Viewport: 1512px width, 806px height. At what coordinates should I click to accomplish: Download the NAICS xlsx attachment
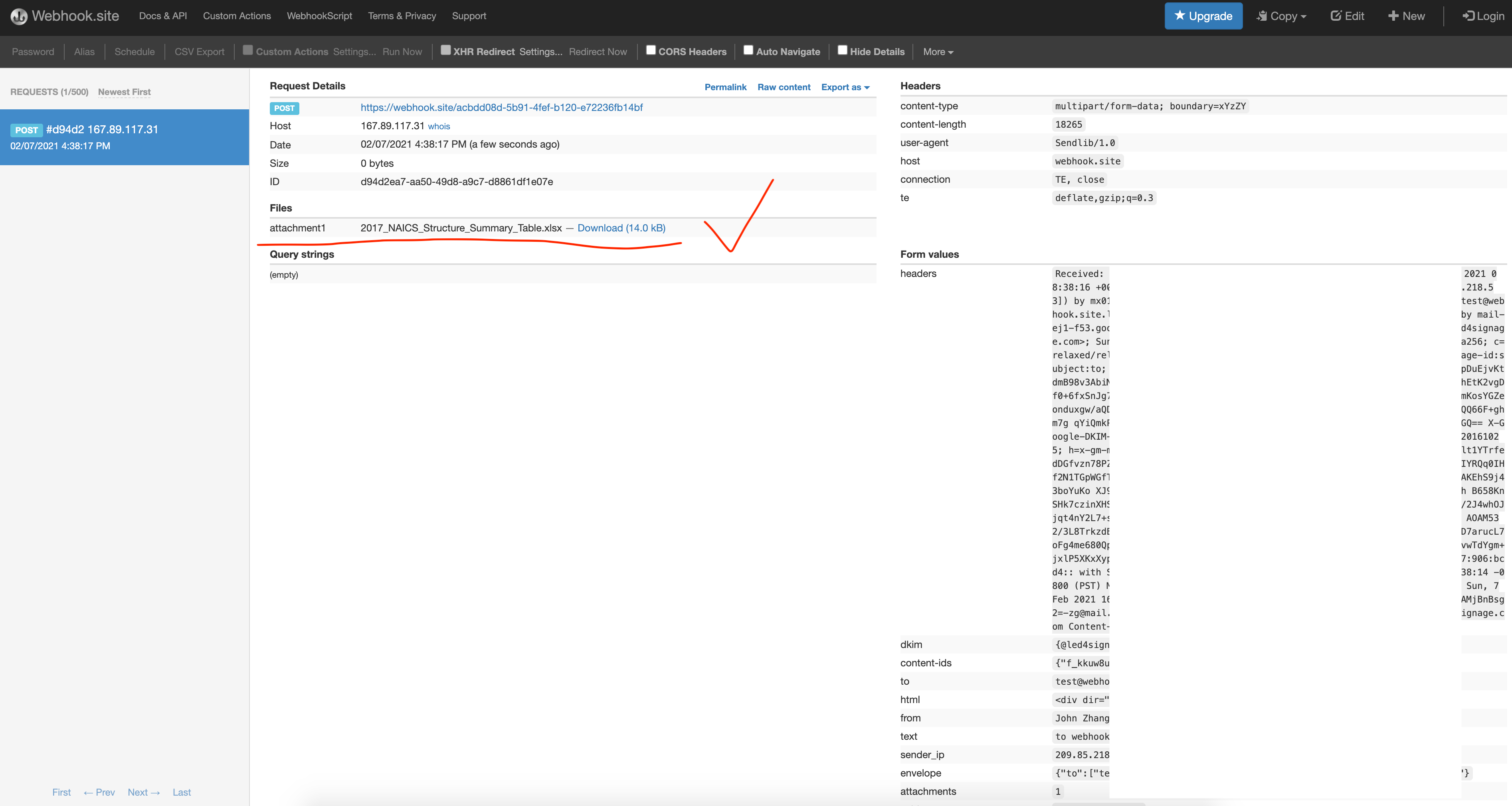[x=621, y=227]
